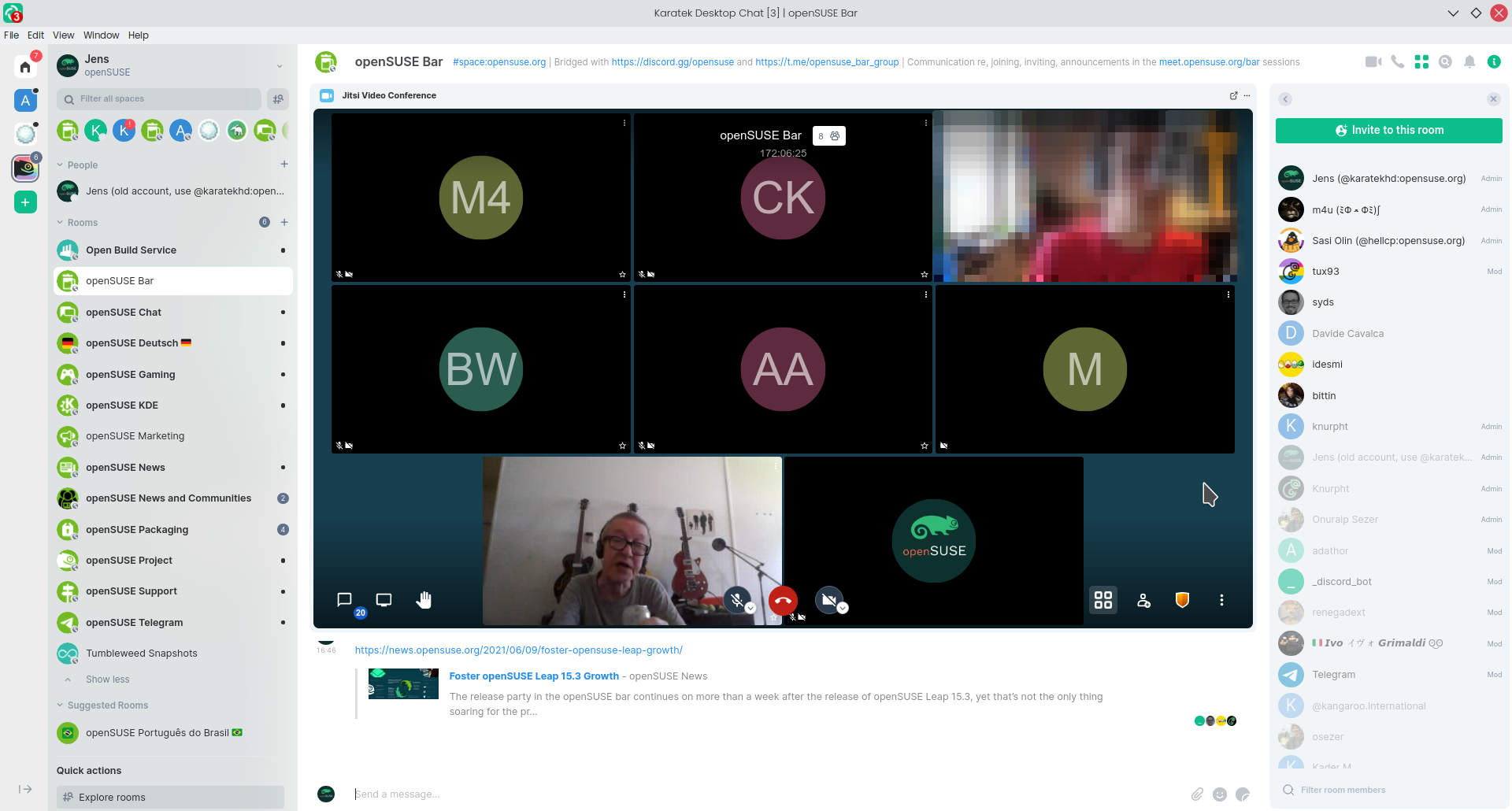Open Jitsi chat with 20 unread
Screen dimensions: 1512x811
pyautogui.click(x=344, y=600)
